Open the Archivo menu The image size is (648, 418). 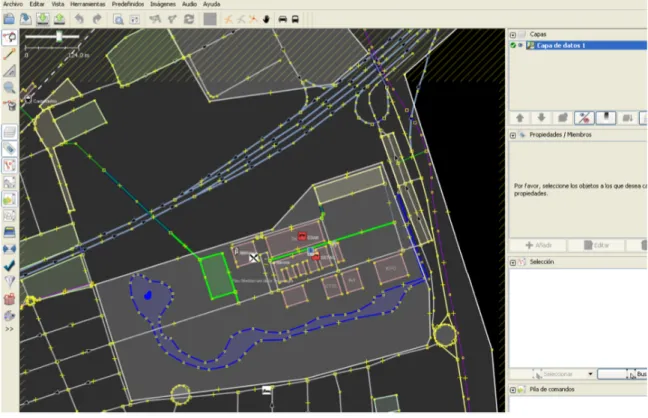13,4
